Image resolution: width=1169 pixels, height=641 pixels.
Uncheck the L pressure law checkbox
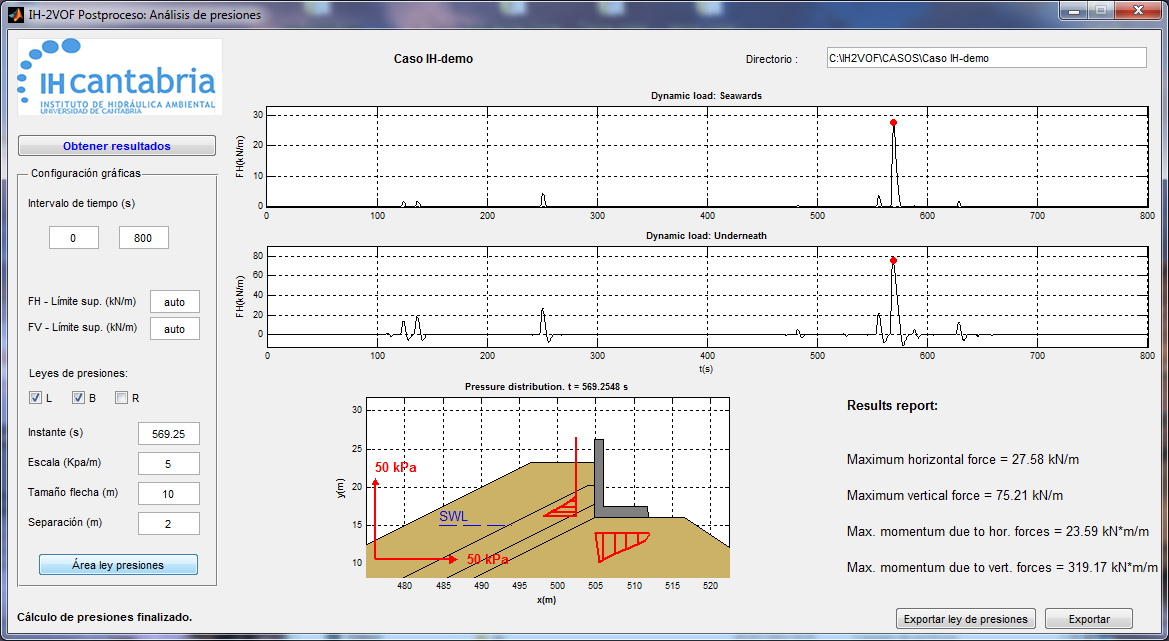point(36,398)
